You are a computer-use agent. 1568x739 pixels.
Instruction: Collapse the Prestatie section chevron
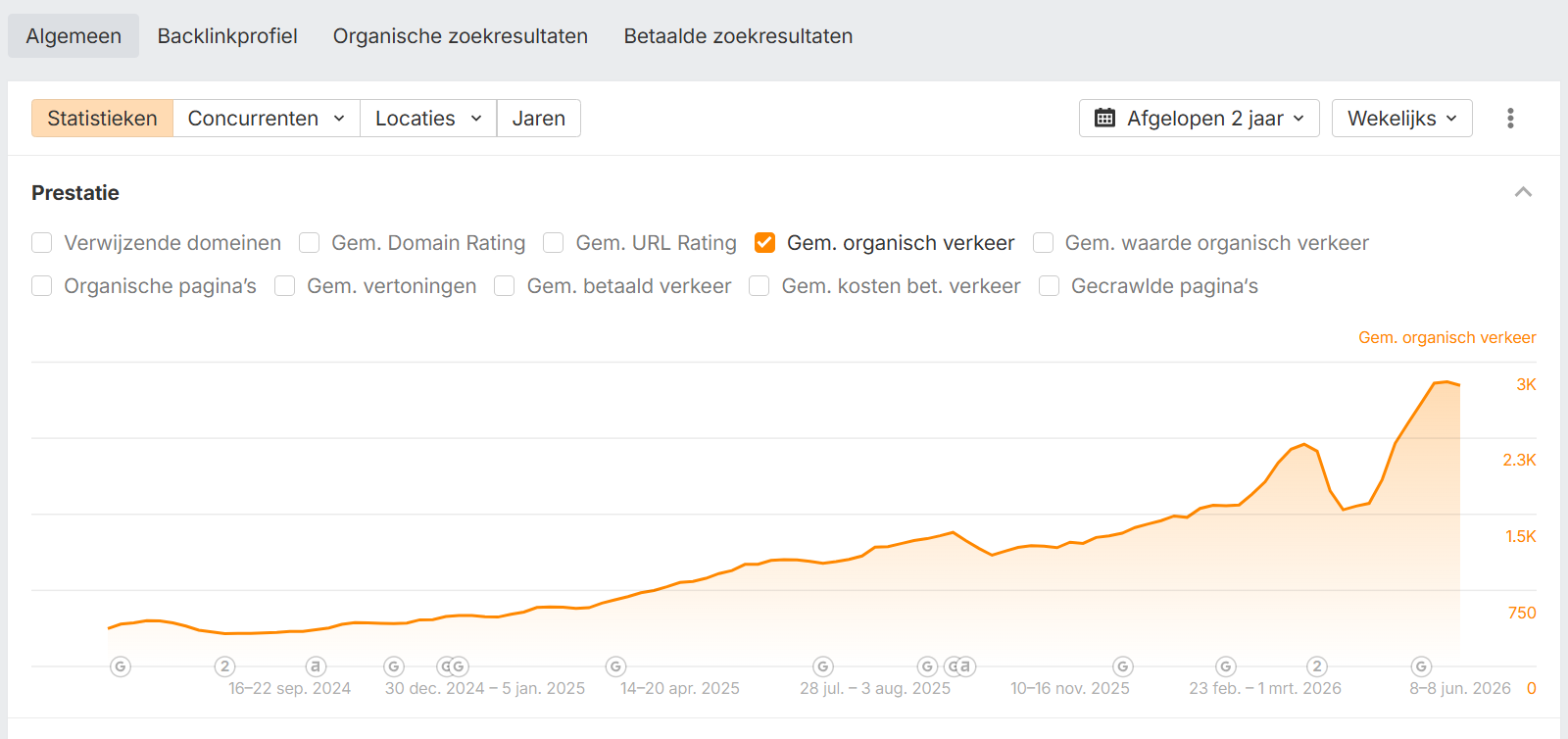click(1523, 192)
